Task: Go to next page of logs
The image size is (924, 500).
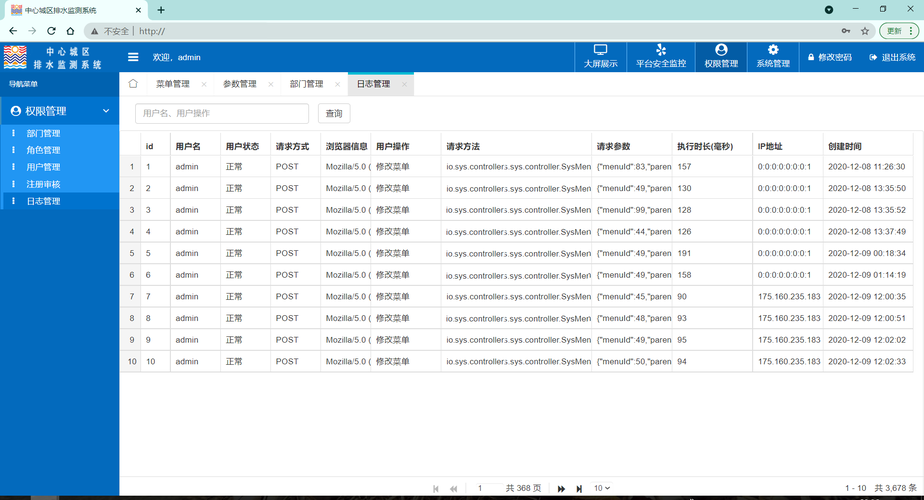Action: 561,488
